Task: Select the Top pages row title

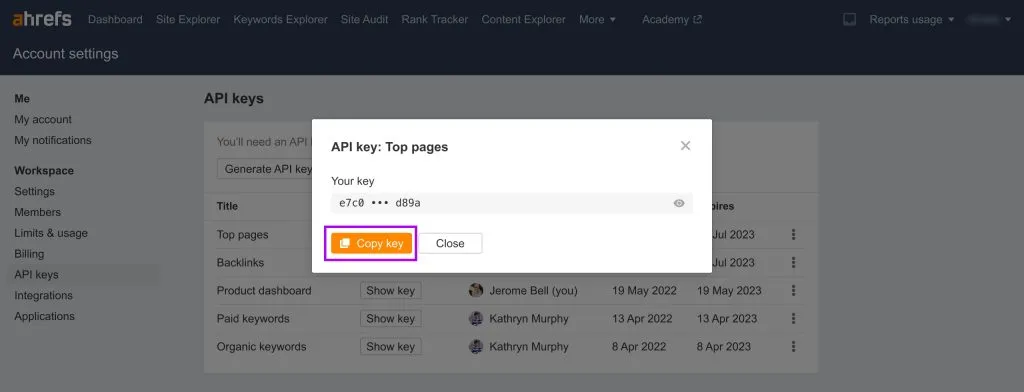Action: click(x=242, y=235)
